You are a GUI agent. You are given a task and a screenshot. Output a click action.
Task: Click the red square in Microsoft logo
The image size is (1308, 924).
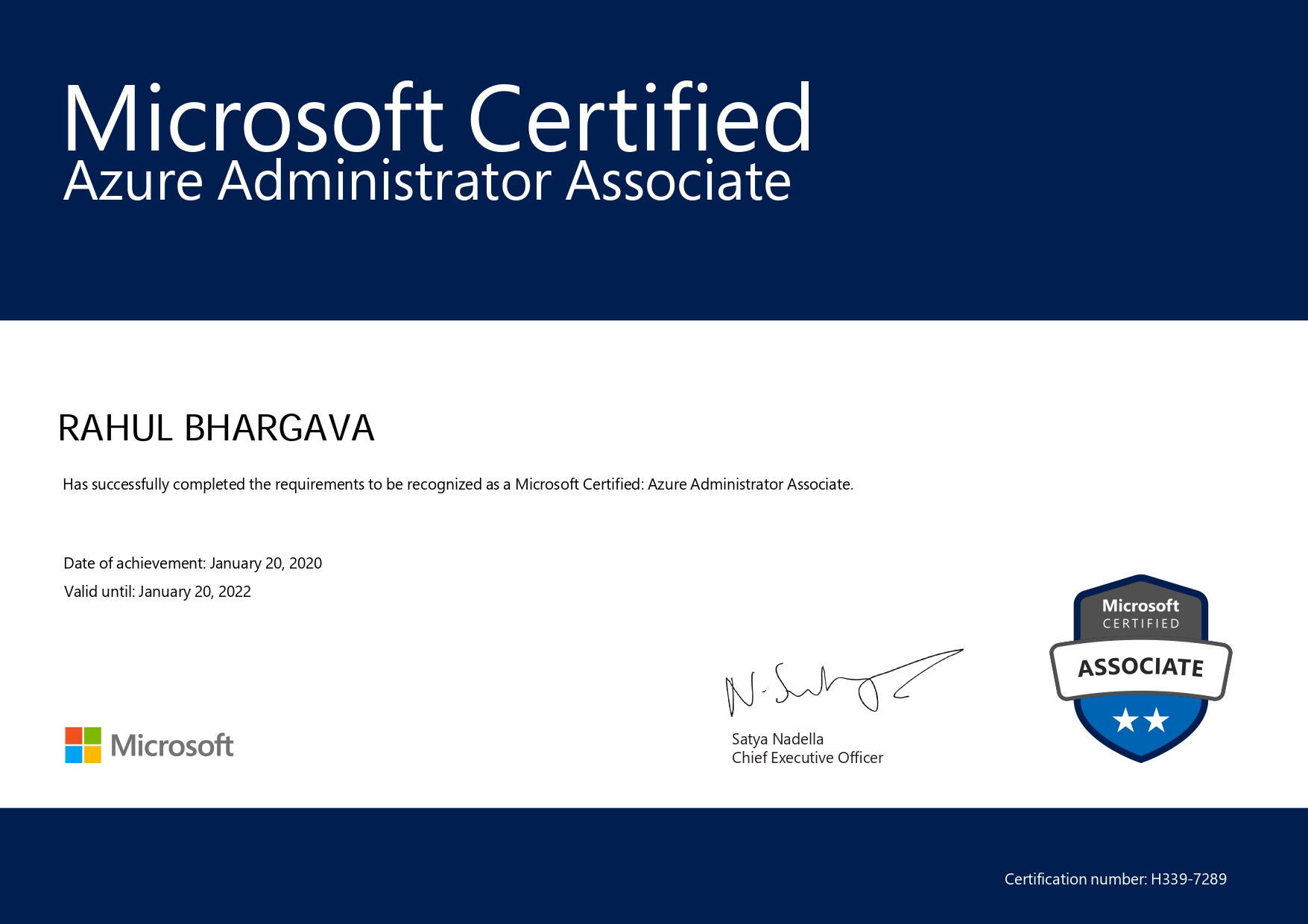pyautogui.click(x=73, y=735)
